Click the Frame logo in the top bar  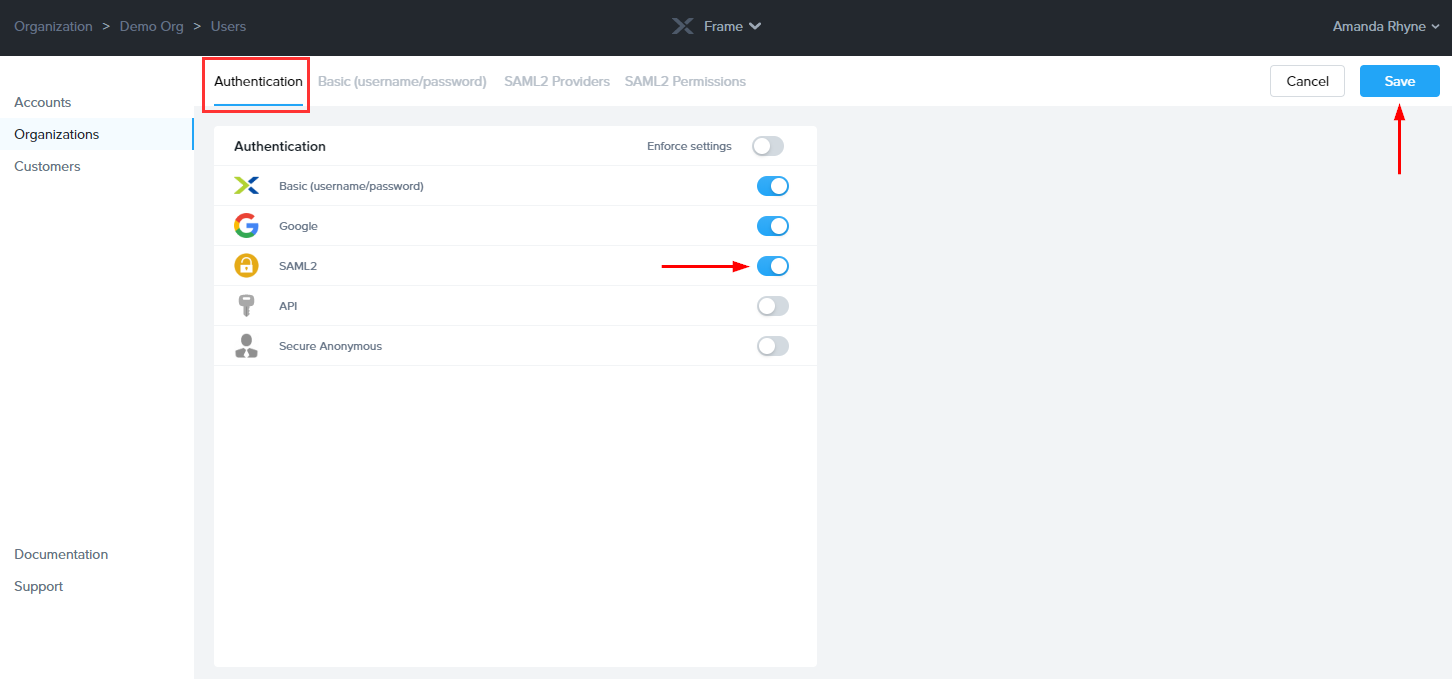coord(682,26)
